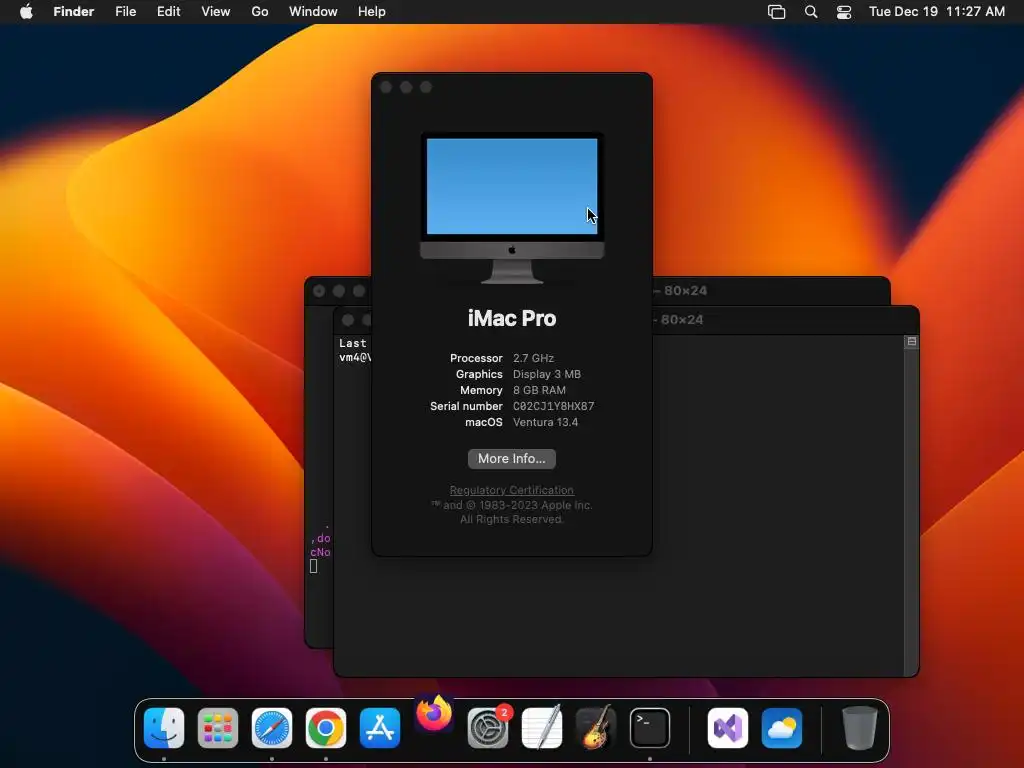Click the date and time in menu bar

pyautogui.click(x=936, y=12)
